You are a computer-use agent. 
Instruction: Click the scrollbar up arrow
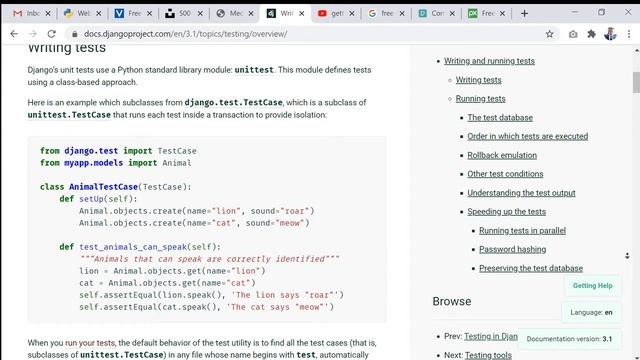(636, 51)
